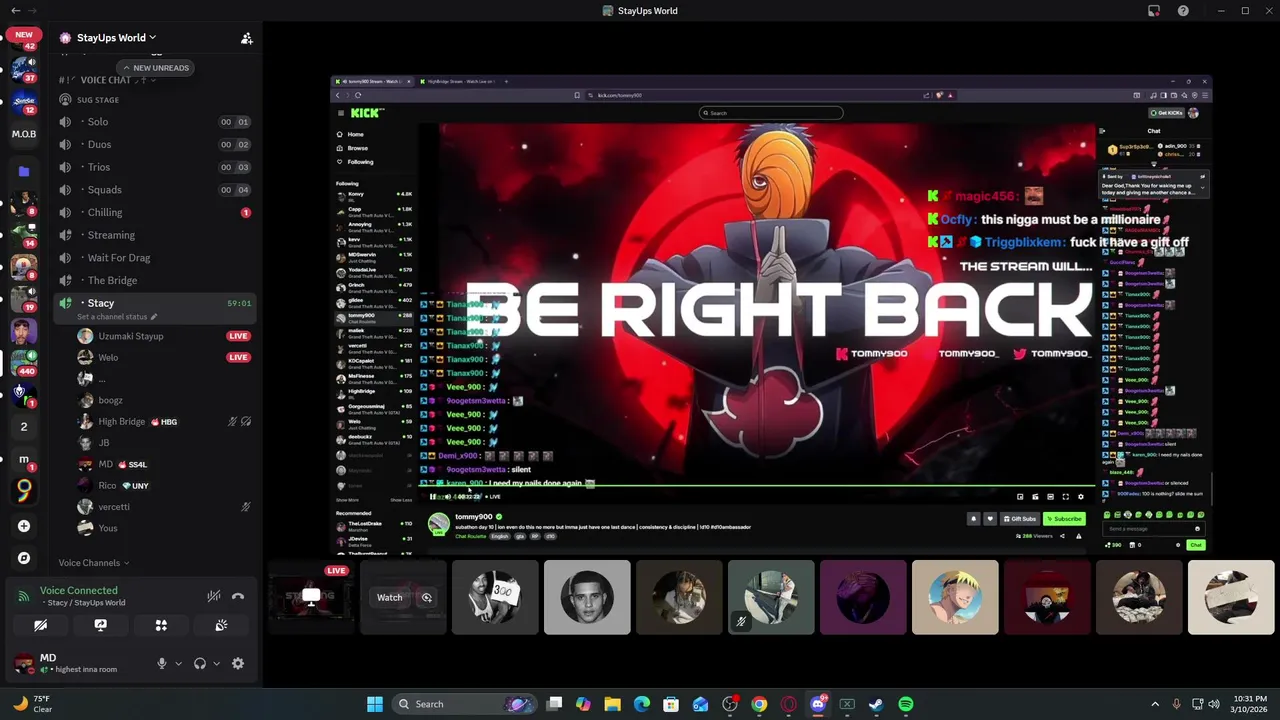The height and width of the screenshot is (720, 1280).
Task: Click taskbar Search box
Action: [x=465, y=704]
